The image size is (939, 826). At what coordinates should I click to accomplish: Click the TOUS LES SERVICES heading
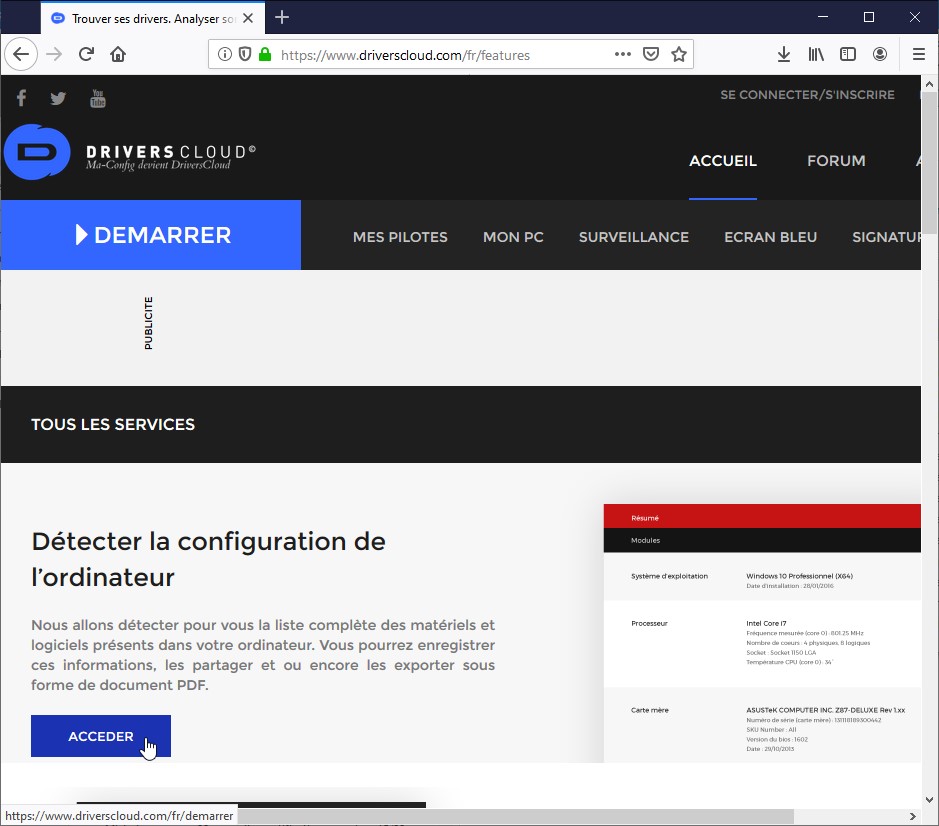pos(113,424)
